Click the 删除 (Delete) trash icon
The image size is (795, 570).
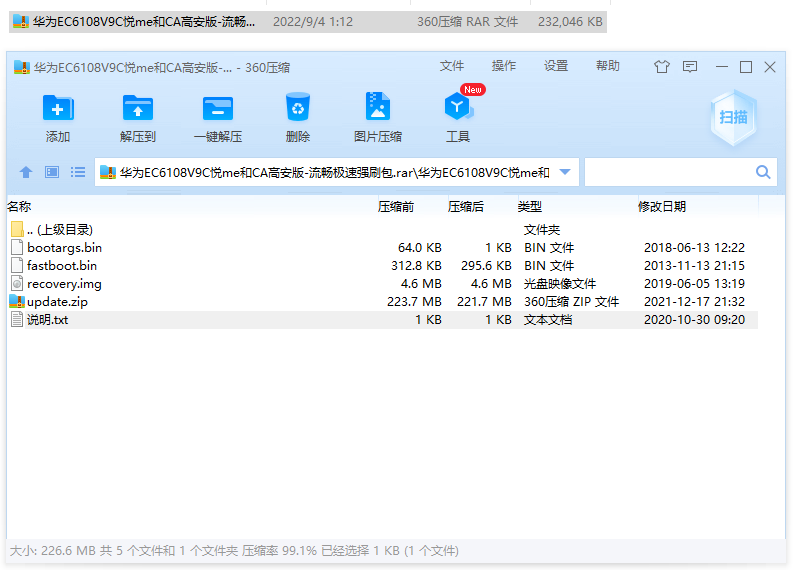[x=297, y=109]
